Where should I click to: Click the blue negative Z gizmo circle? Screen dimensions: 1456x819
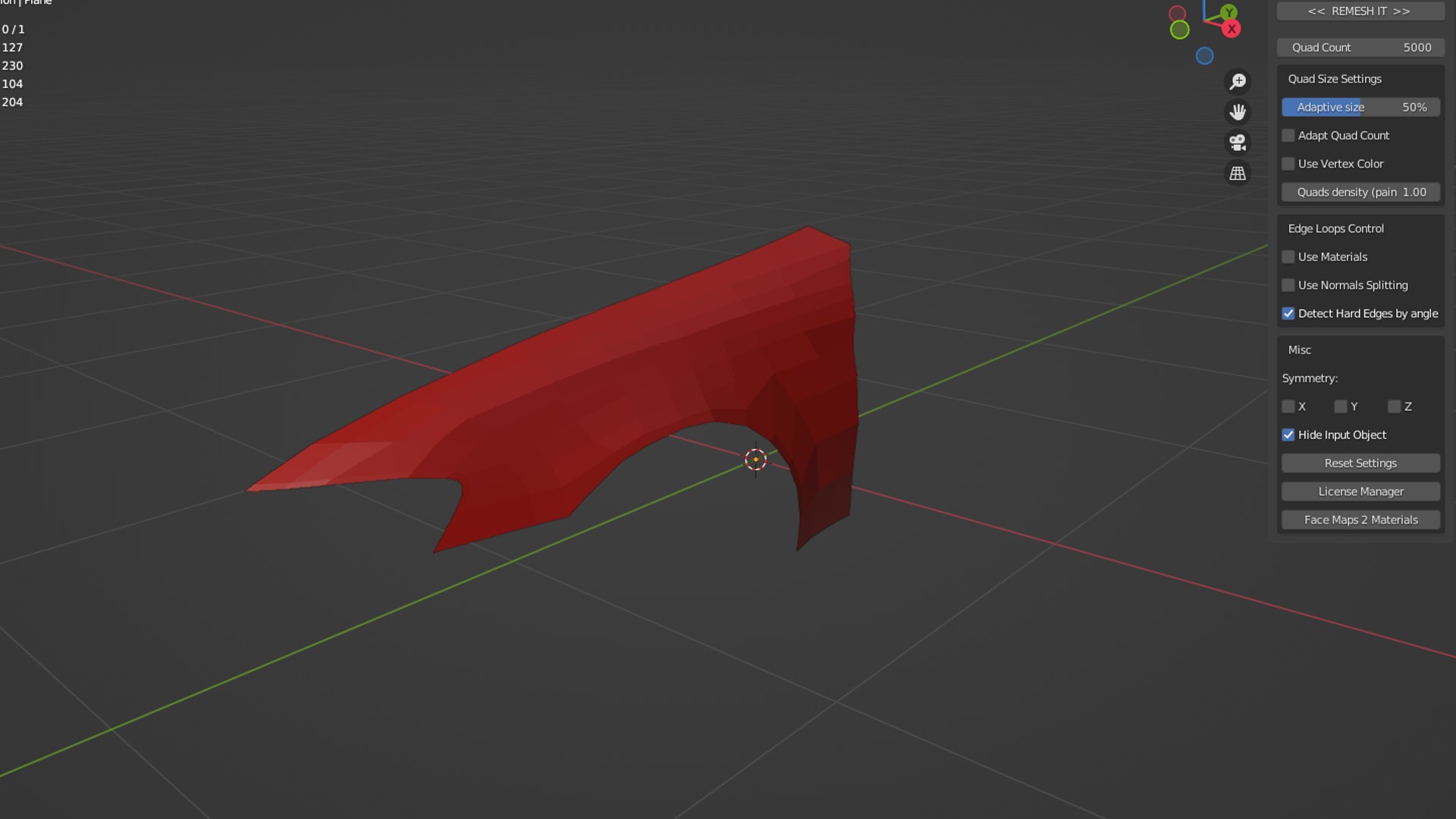(x=1204, y=56)
